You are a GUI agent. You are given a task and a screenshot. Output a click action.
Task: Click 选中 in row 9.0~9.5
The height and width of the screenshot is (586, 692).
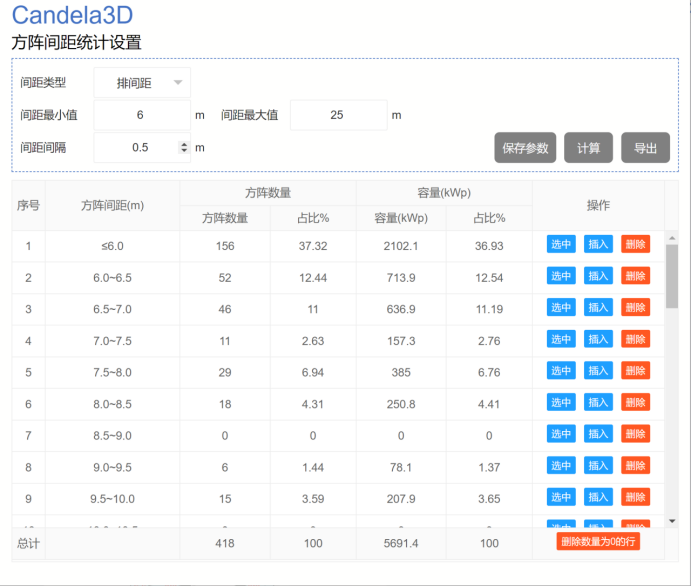pyautogui.click(x=561, y=466)
